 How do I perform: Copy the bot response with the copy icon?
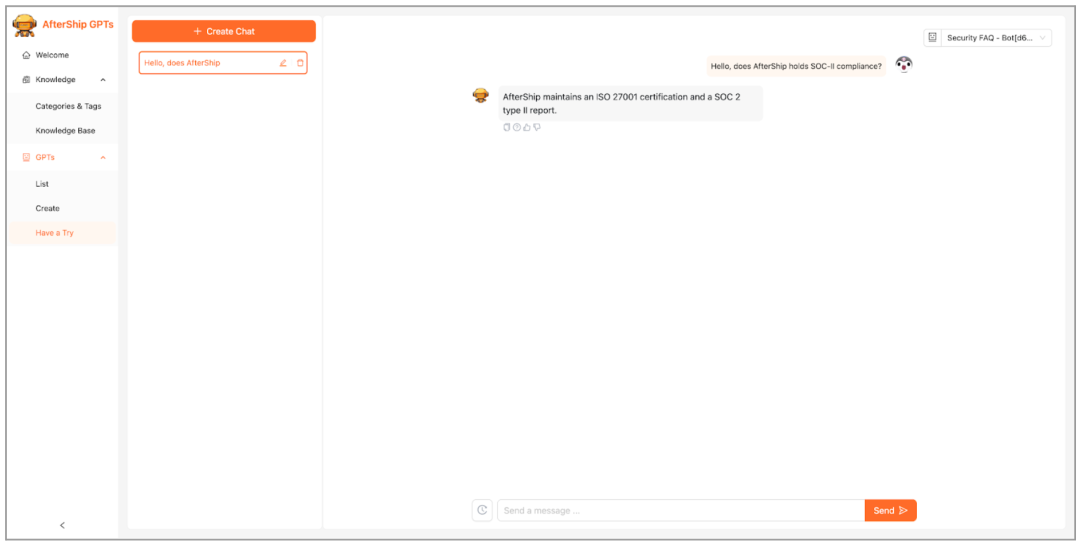[x=506, y=127]
